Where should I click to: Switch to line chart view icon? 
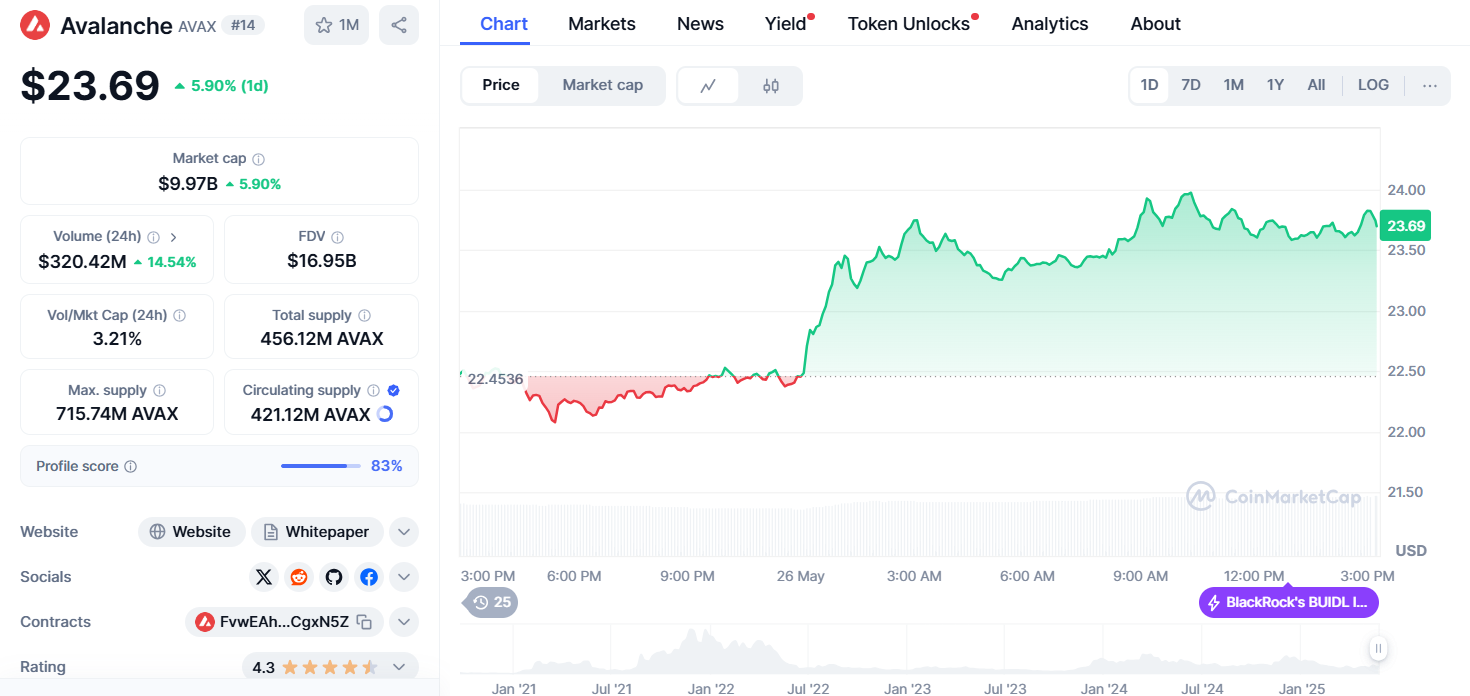(708, 86)
